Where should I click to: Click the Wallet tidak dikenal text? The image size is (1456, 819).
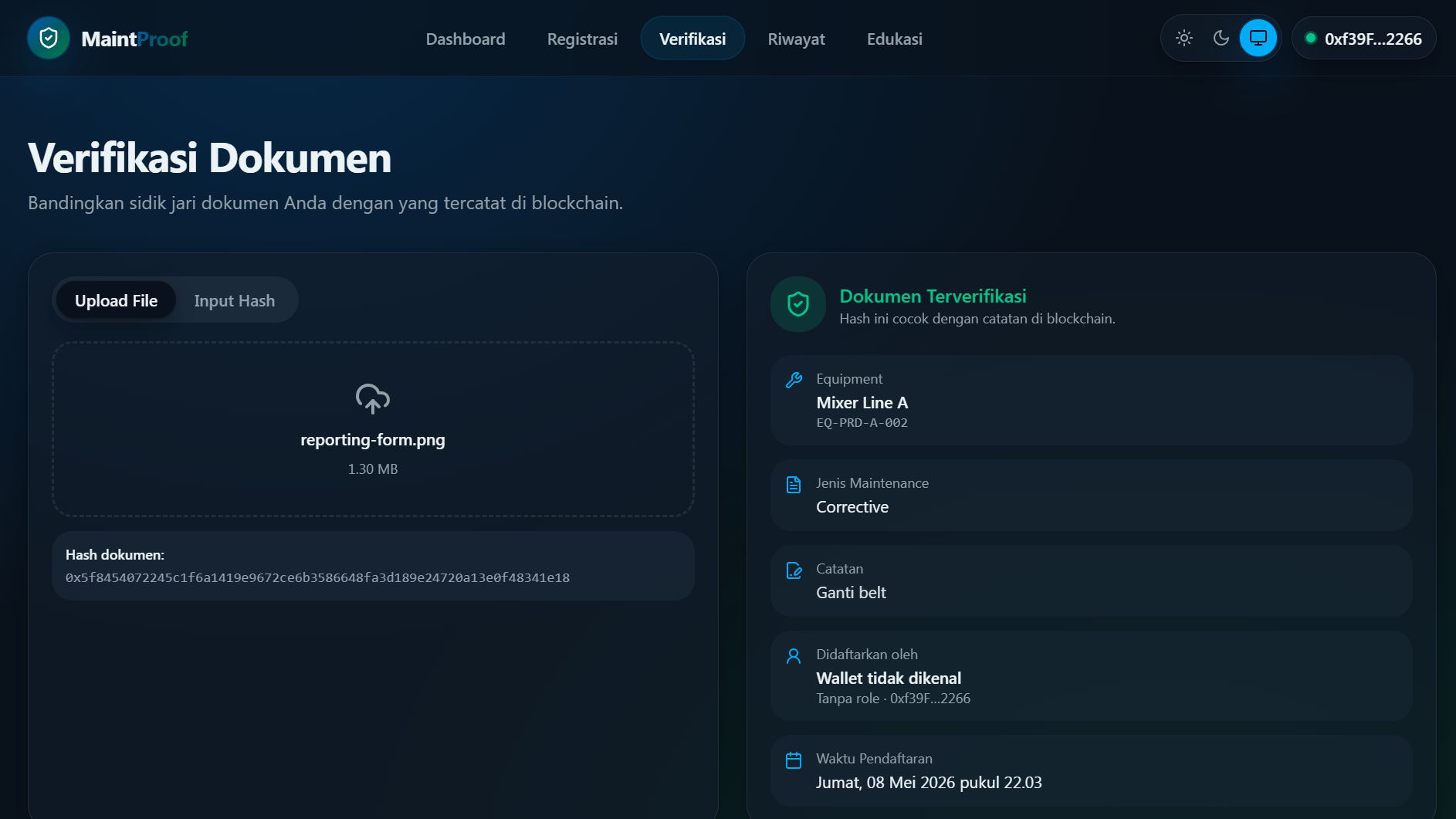tap(889, 679)
